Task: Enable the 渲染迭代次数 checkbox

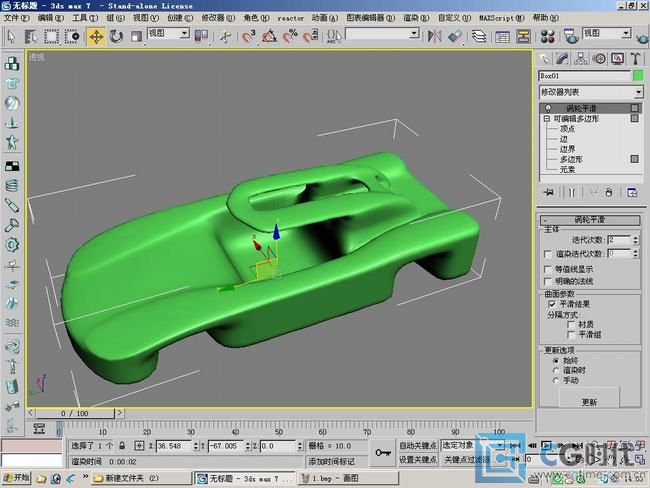Action: click(548, 254)
